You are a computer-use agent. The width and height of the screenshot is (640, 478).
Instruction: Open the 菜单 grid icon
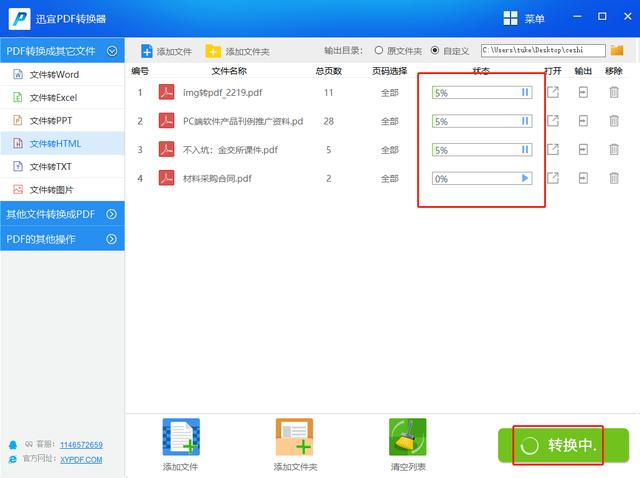510,18
